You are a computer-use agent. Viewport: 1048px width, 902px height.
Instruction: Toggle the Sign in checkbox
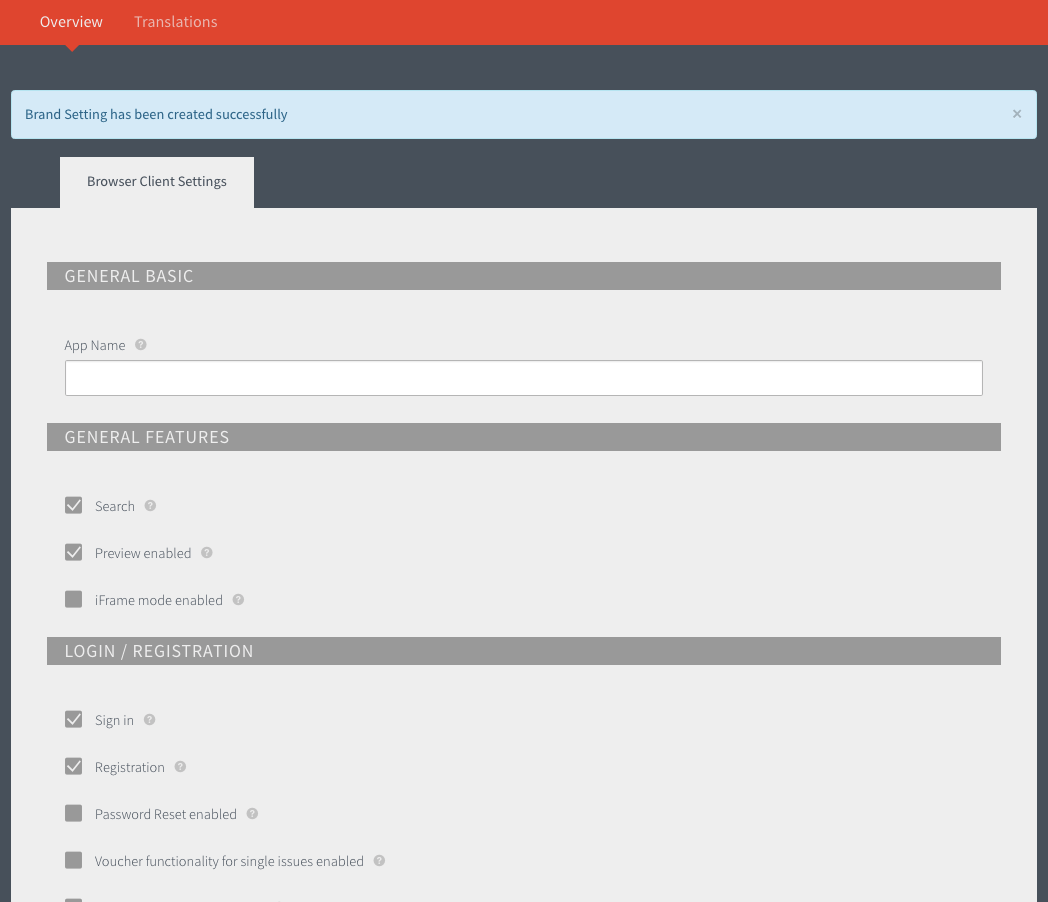(x=74, y=720)
